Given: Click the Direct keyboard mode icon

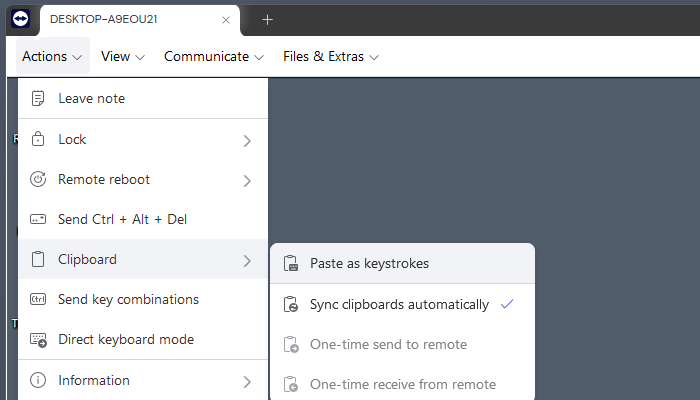Looking at the screenshot, I should (x=38, y=340).
